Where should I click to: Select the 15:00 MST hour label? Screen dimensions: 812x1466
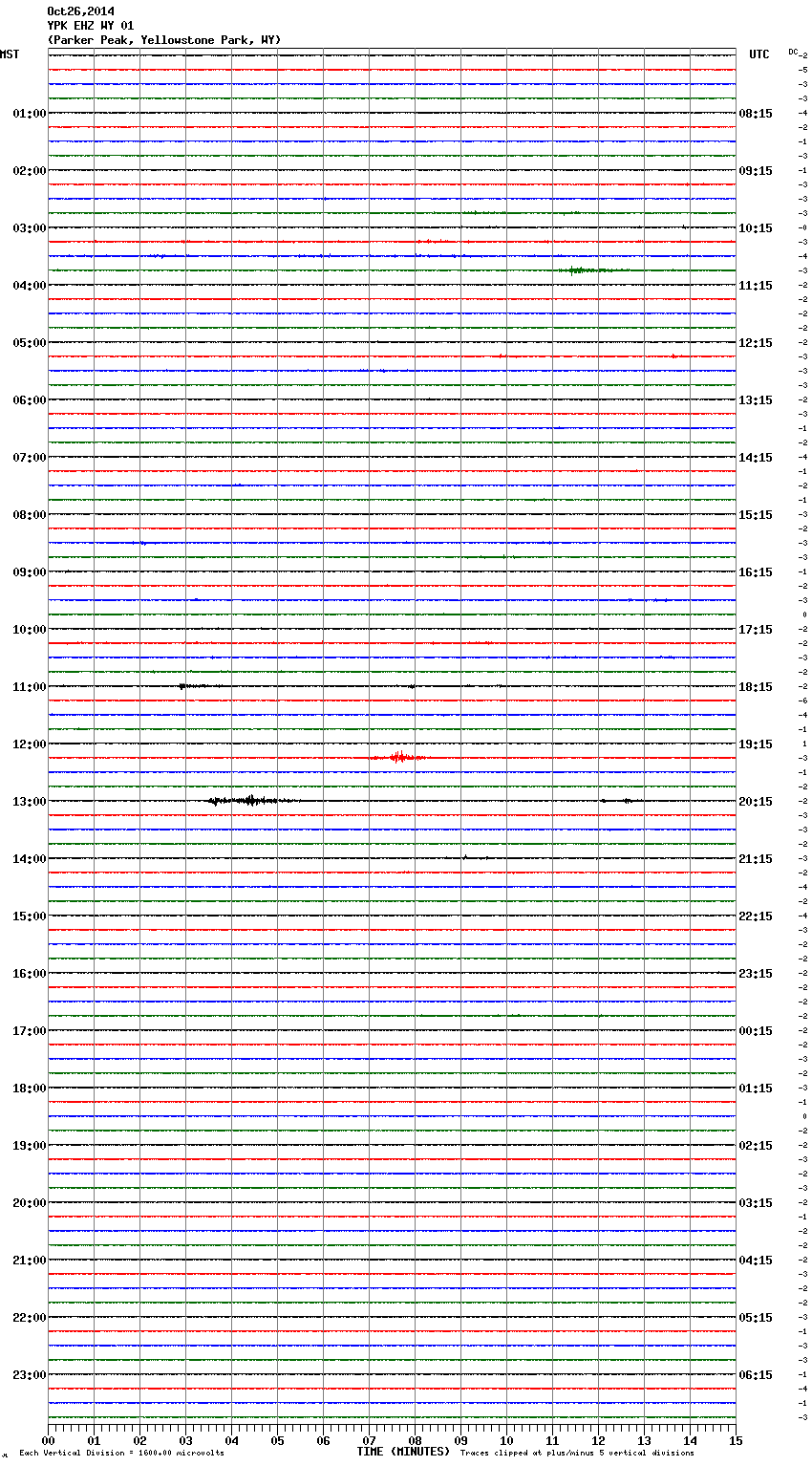coord(30,916)
